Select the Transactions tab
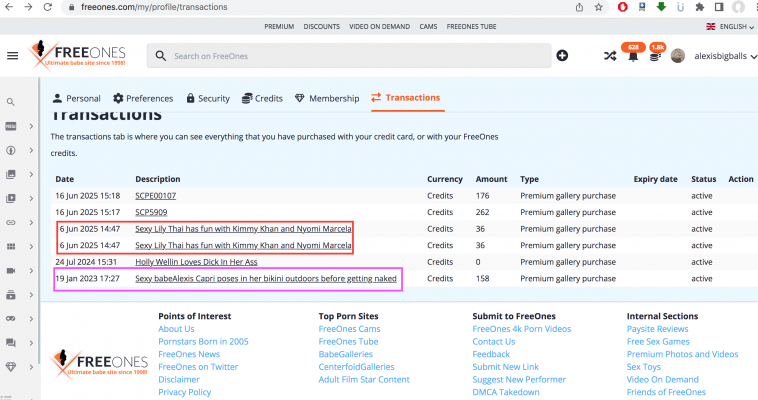 [406, 98]
